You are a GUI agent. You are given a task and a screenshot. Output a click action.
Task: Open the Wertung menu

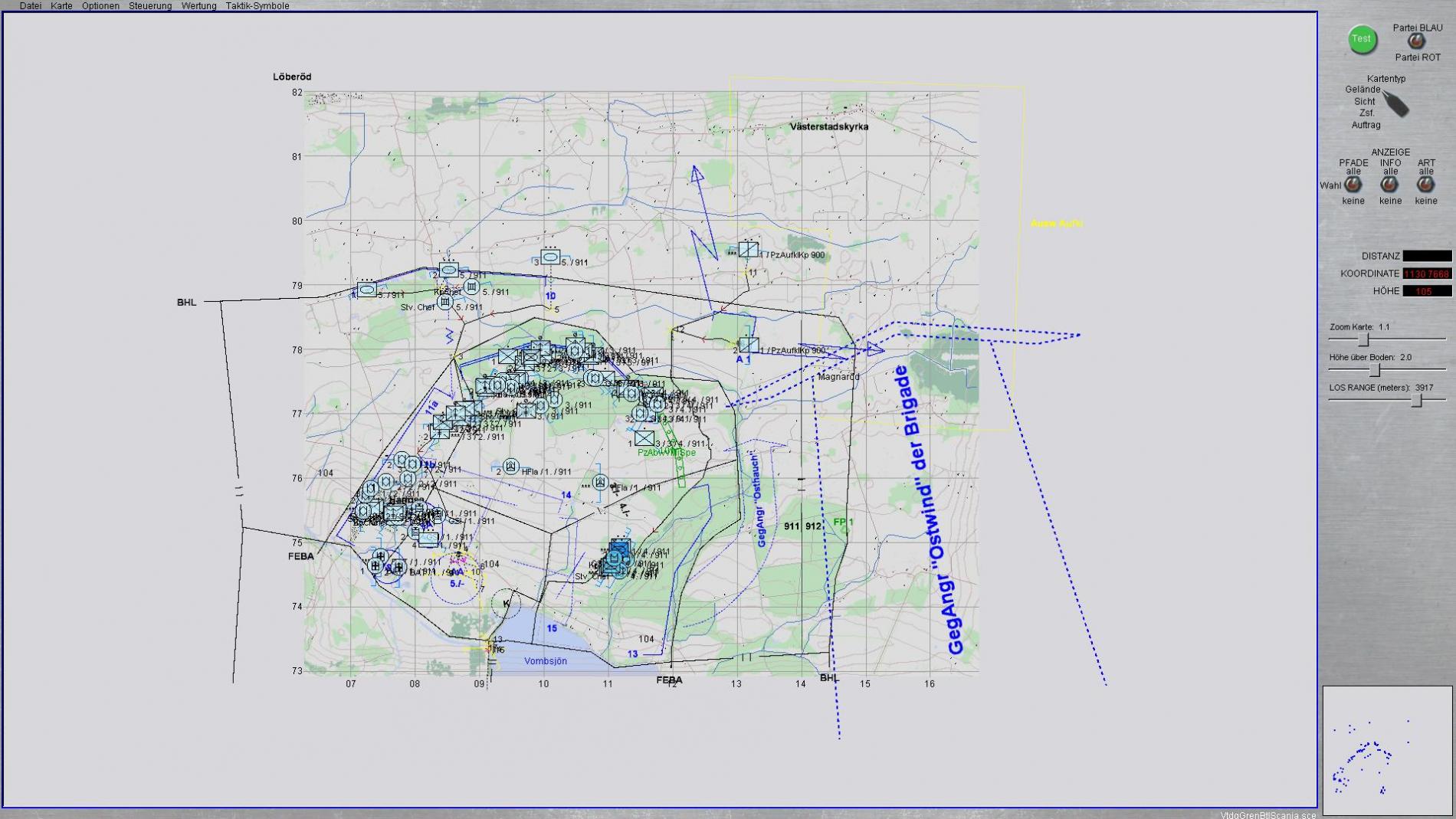click(x=198, y=5)
